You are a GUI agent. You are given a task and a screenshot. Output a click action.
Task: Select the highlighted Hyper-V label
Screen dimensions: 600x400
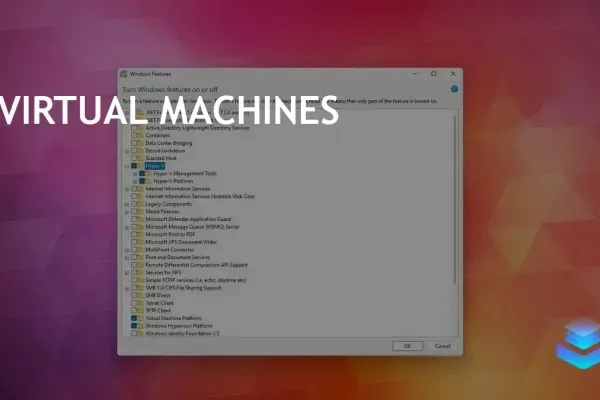pos(155,166)
